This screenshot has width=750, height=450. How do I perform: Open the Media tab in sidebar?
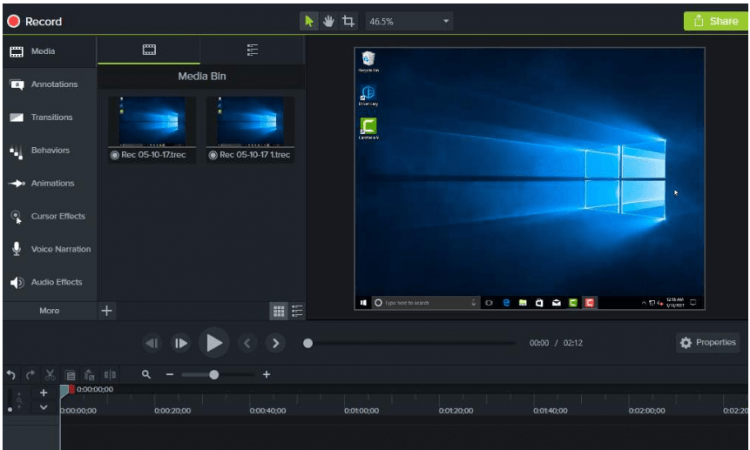click(50, 51)
